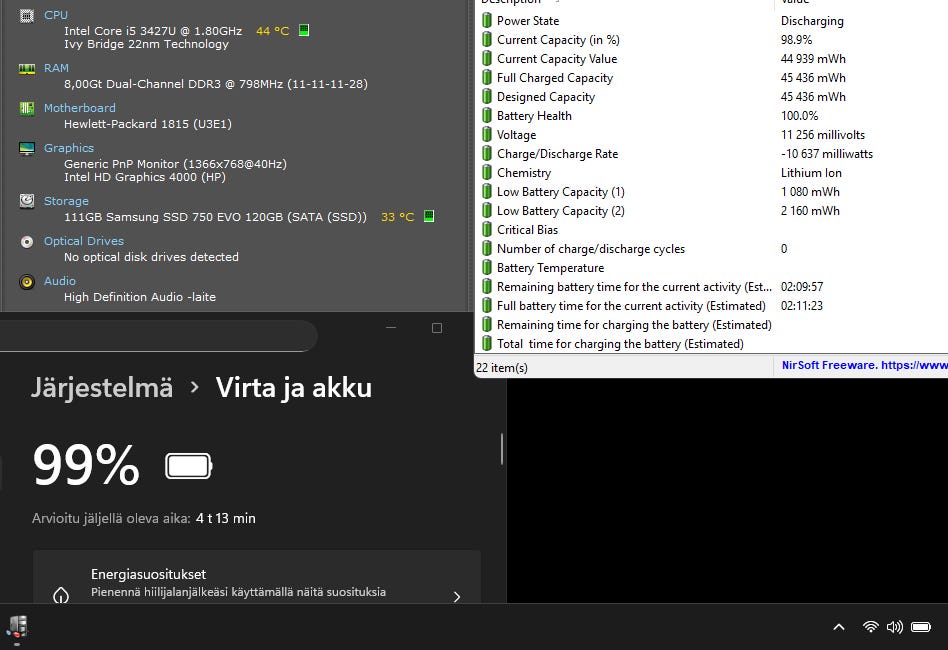
Task: Select Total time for charging the battery row
Action: click(x=711, y=344)
